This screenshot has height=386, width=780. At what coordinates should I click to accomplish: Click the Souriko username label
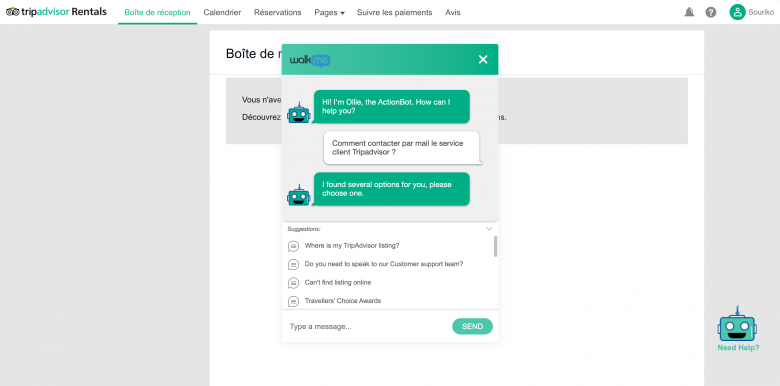tap(761, 12)
